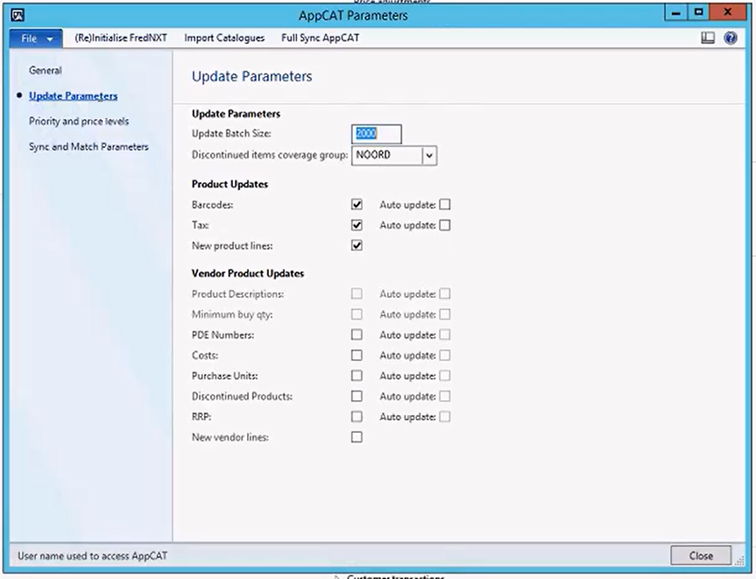Open the Help icon

(730, 38)
